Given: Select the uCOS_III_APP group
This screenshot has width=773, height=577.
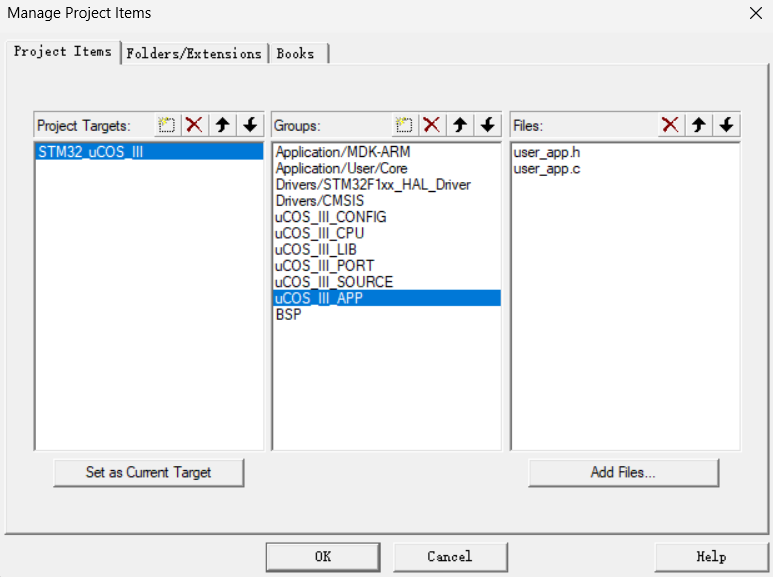Looking at the screenshot, I should [x=386, y=298].
